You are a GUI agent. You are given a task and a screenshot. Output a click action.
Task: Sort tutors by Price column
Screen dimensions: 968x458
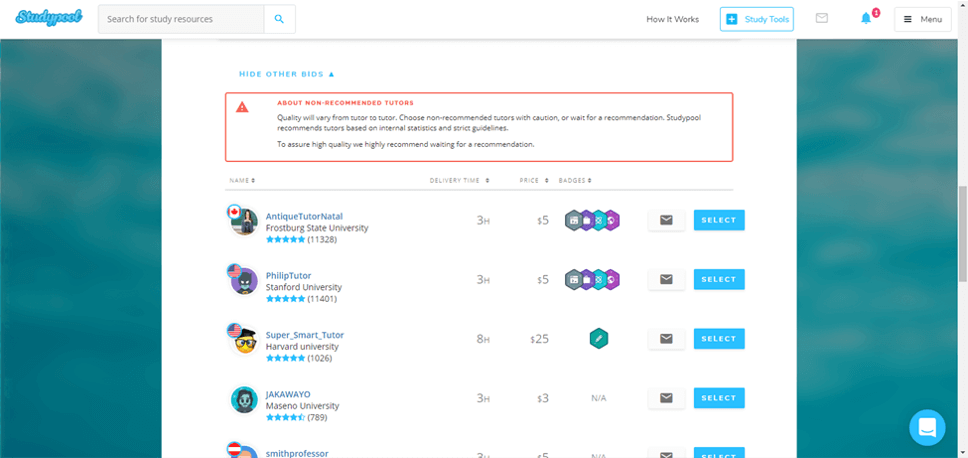tap(533, 181)
